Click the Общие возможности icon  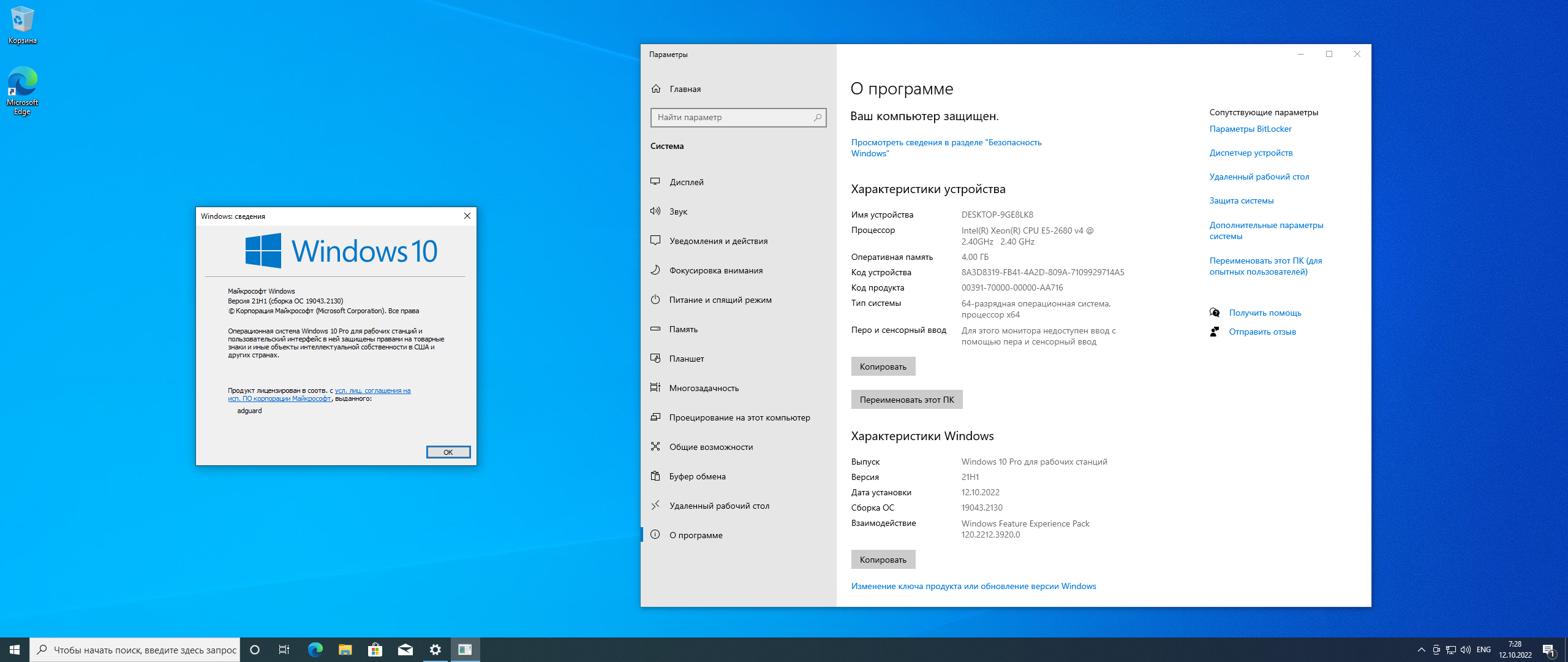pyautogui.click(x=655, y=447)
